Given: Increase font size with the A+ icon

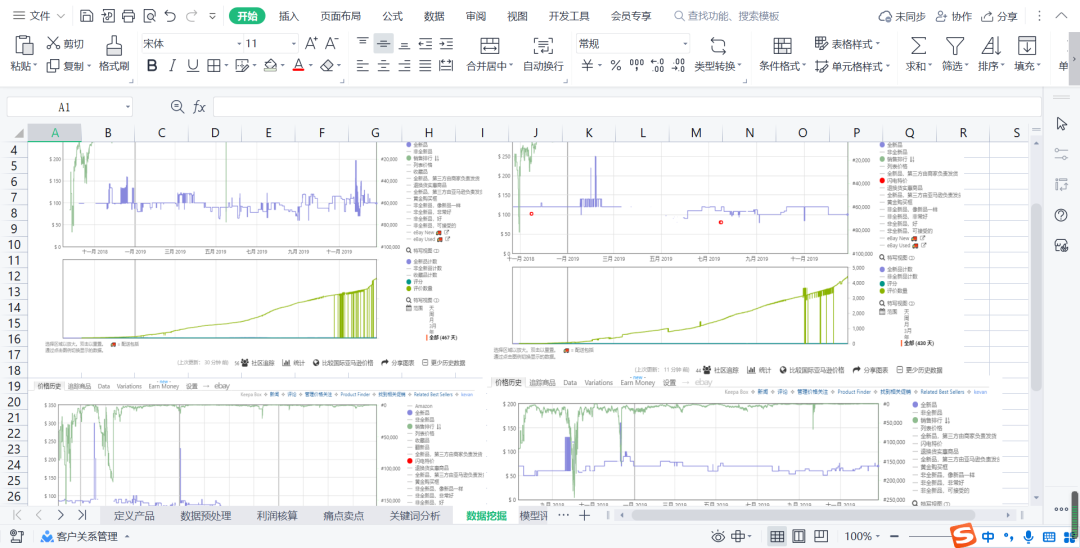Looking at the screenshot, I should [x=311, y=43].
